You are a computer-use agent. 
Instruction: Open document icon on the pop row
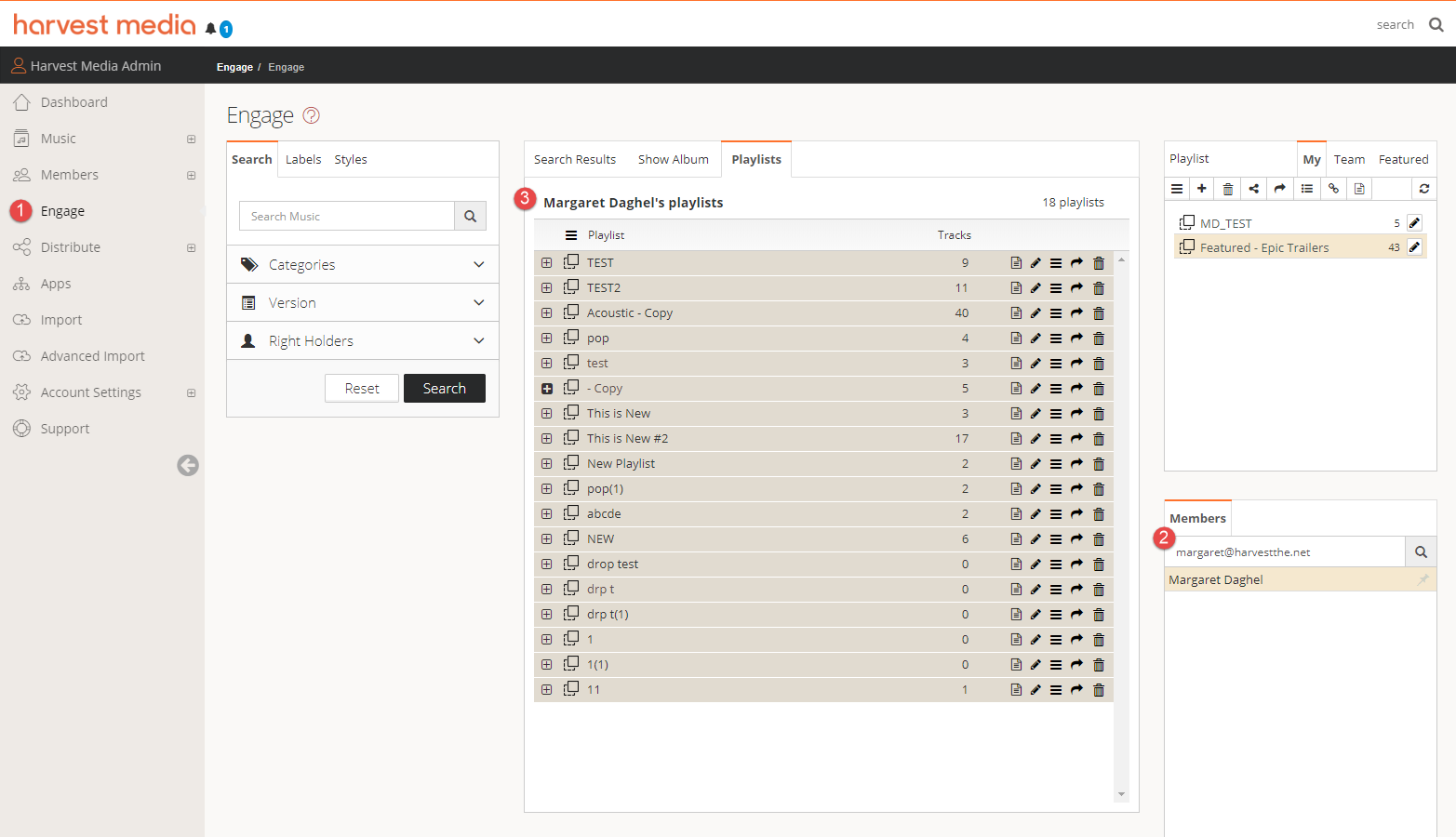coord(1016,339)
